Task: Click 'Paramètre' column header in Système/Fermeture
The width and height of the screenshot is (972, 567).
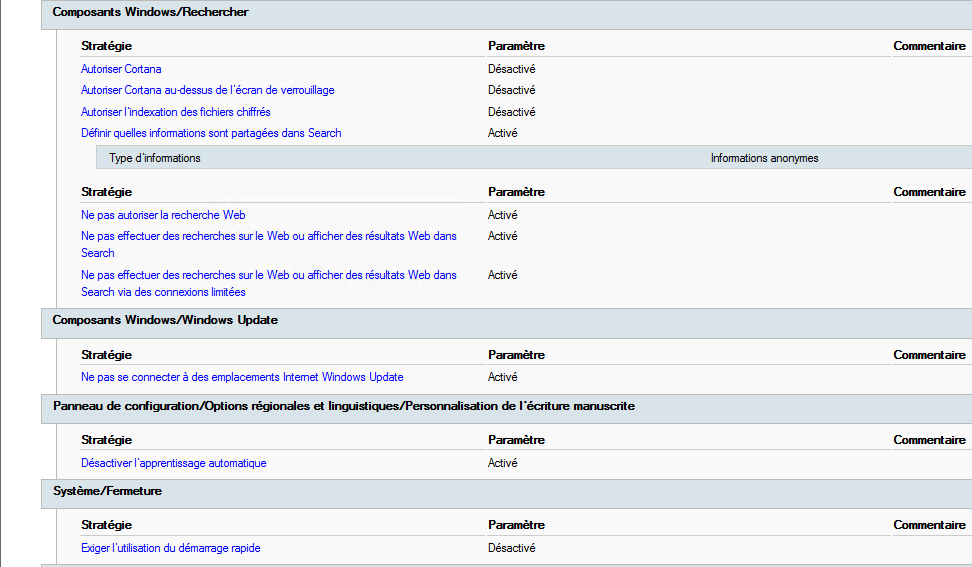Action: tap(516, 525)
